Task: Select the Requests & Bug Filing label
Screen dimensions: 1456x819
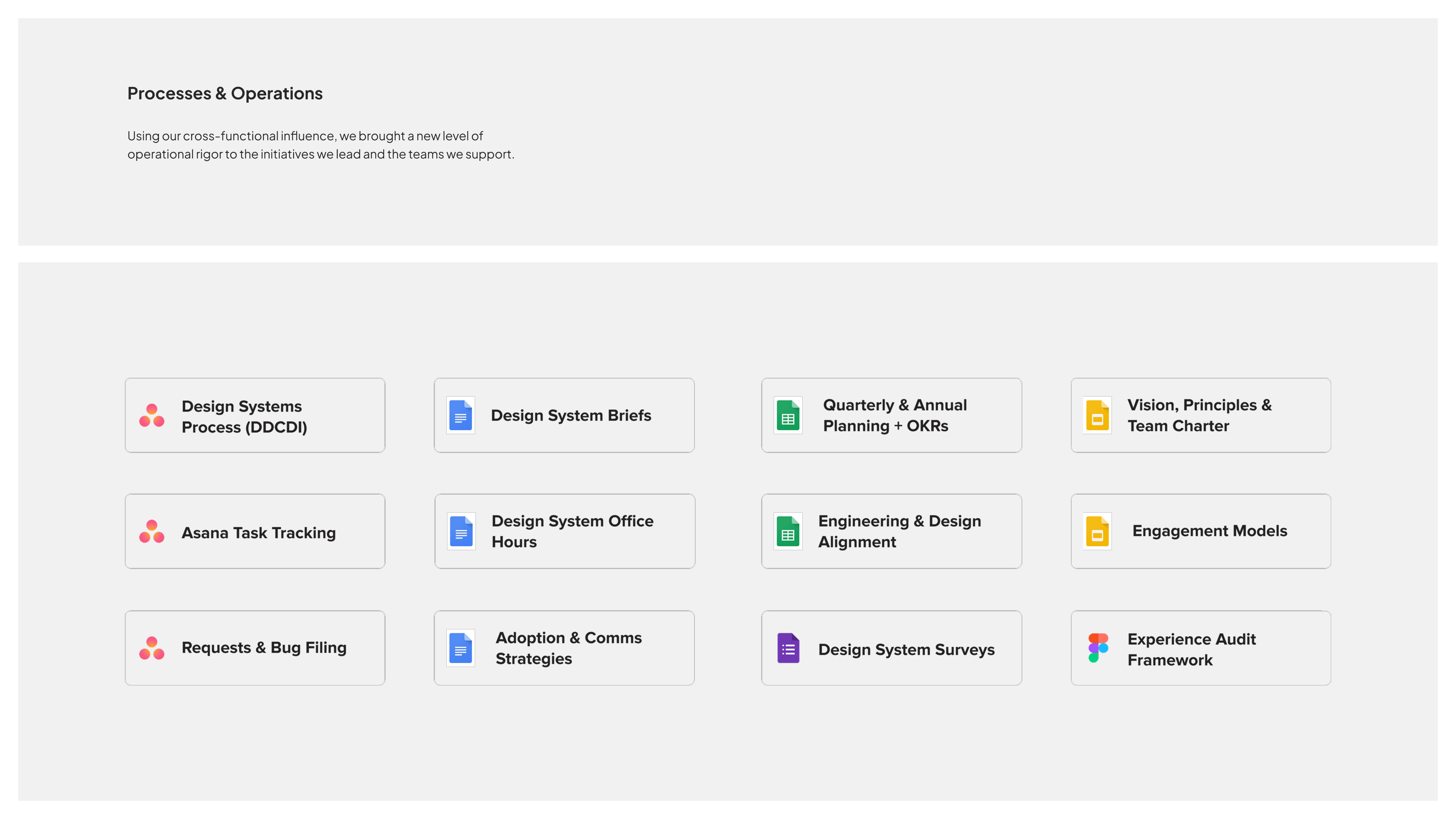Action: click(264, 648)
